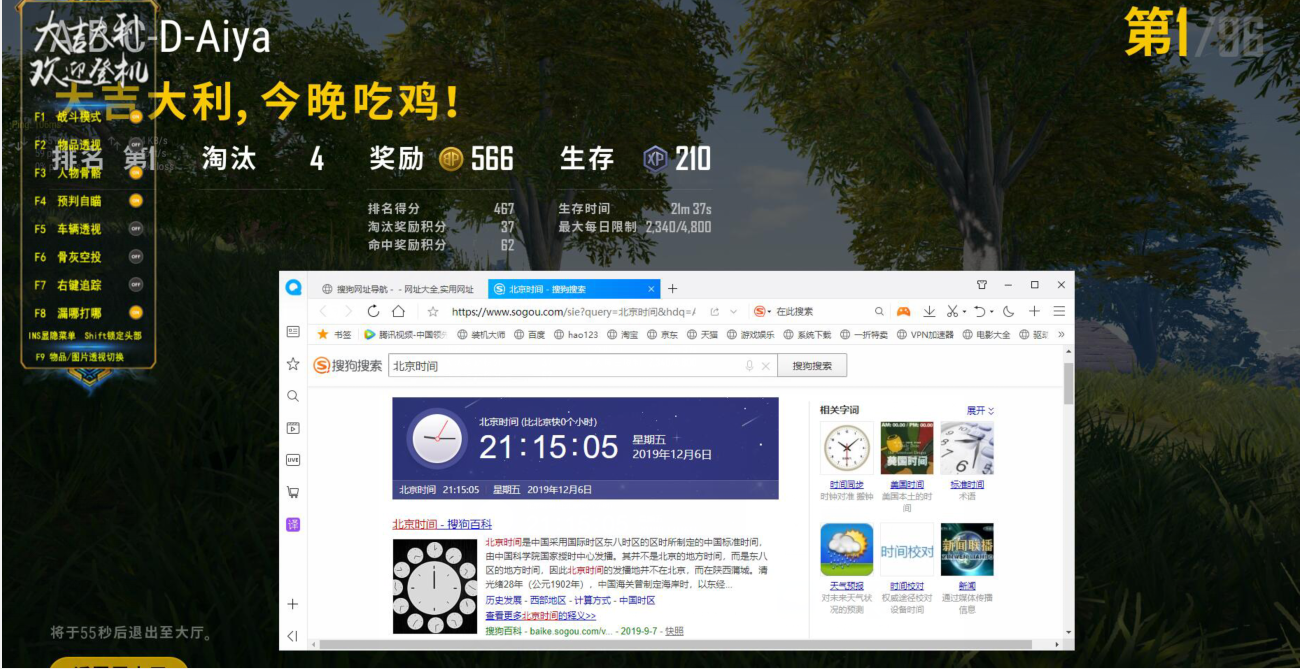This screenshot has width=1300, height=669.
Task: Expand the address bar history dropdown
Action: [734, 312]
